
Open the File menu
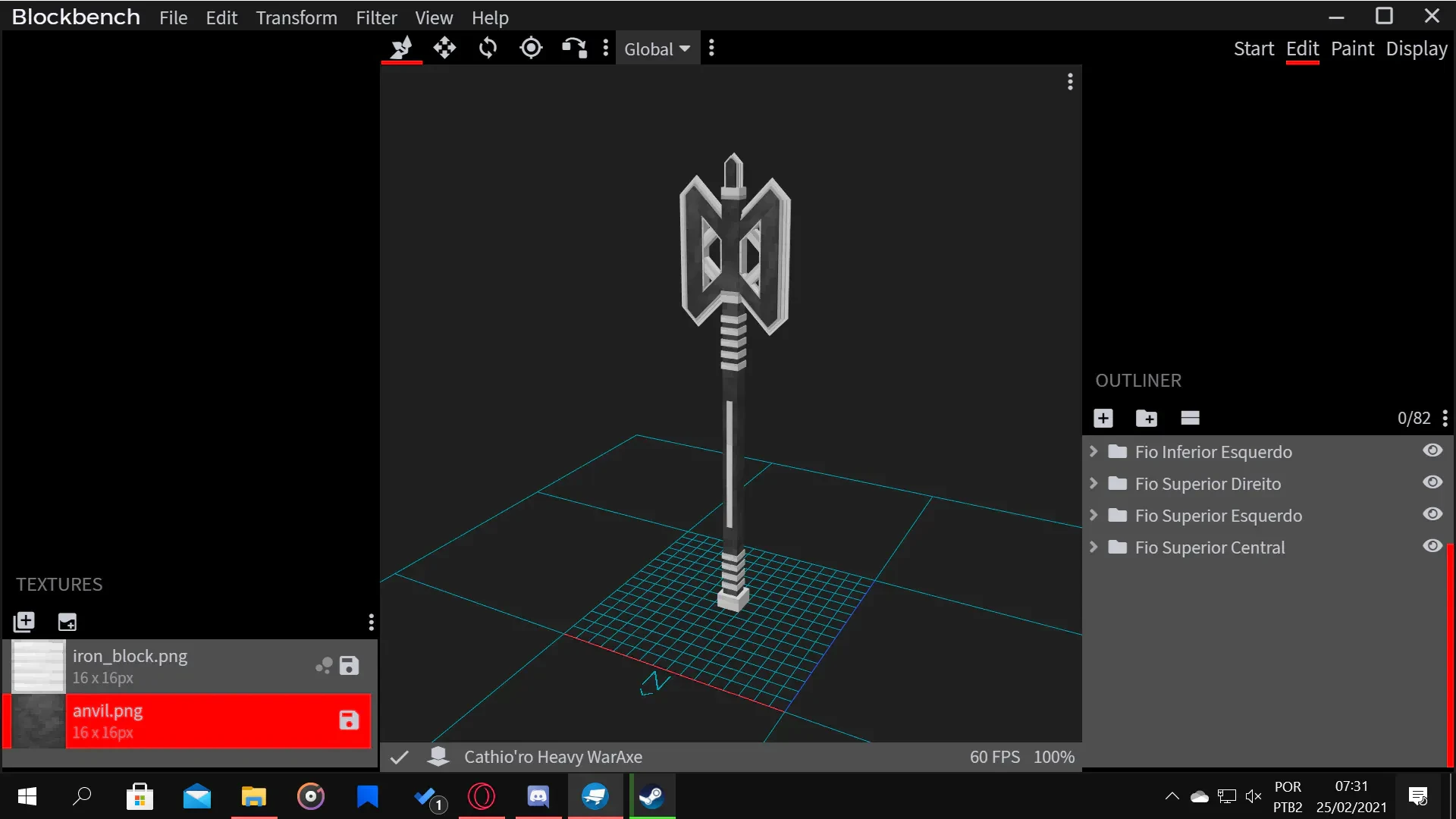[173, 17]
